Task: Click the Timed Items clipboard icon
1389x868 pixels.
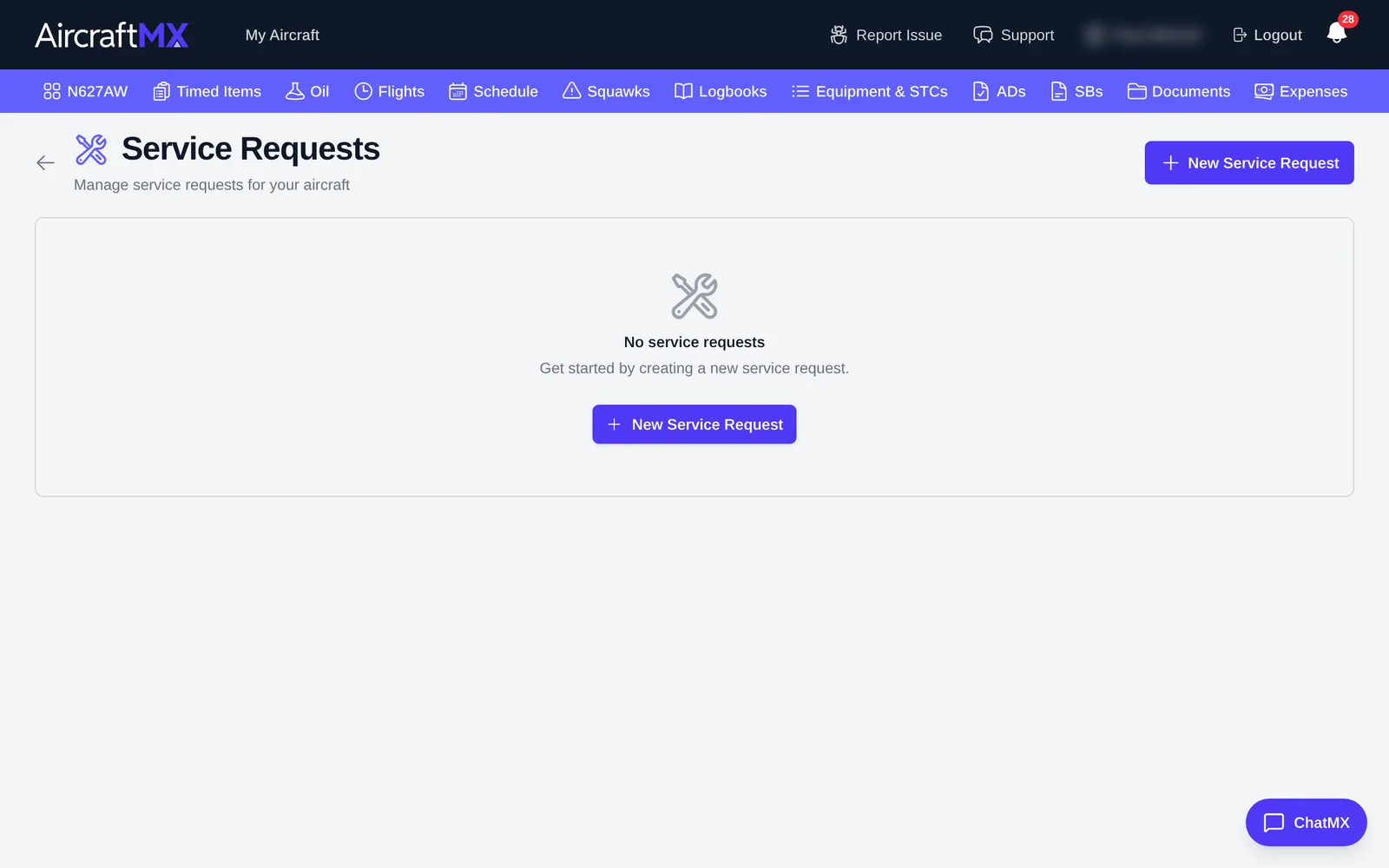Action: coord(161,91)
